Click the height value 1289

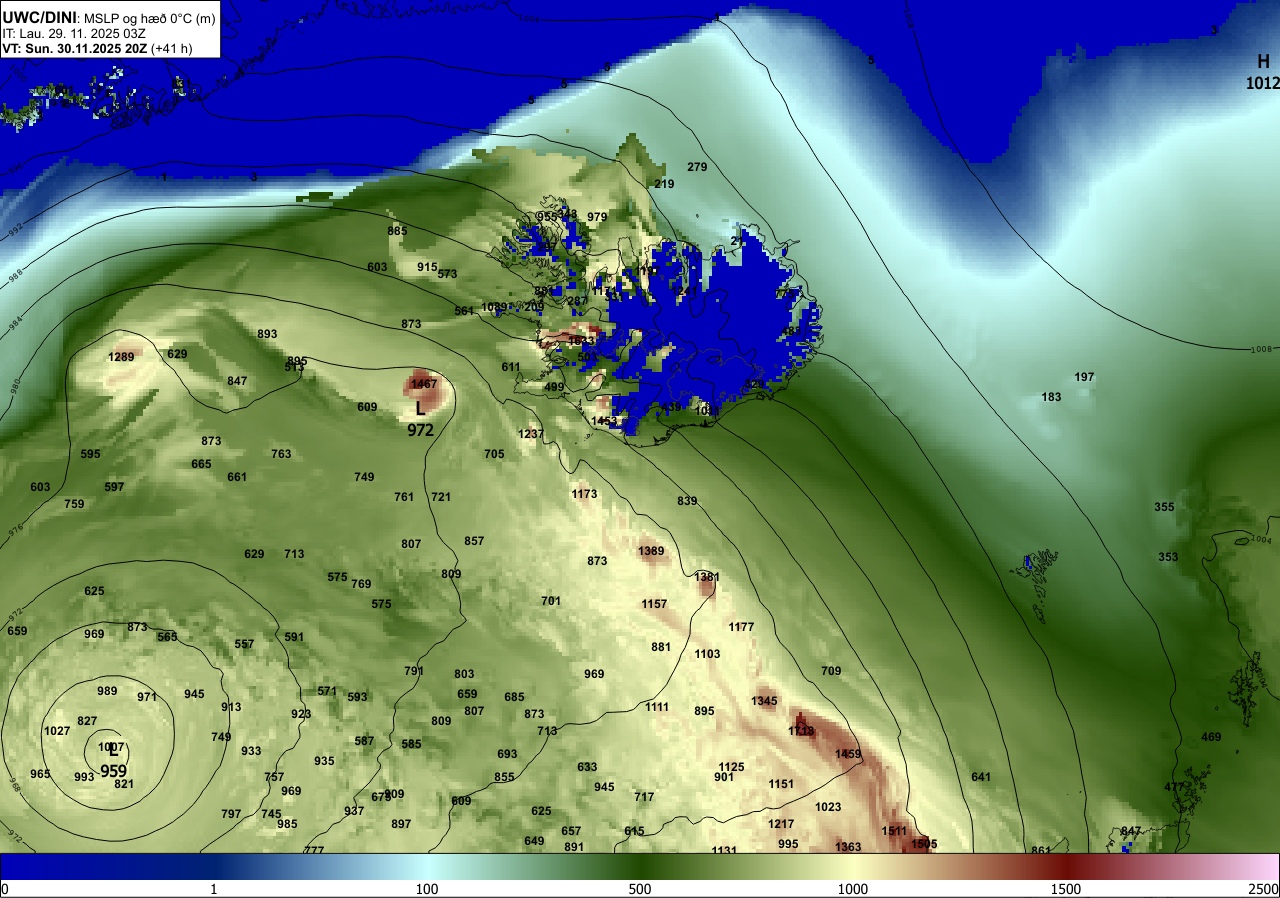[x=121, y=357]
